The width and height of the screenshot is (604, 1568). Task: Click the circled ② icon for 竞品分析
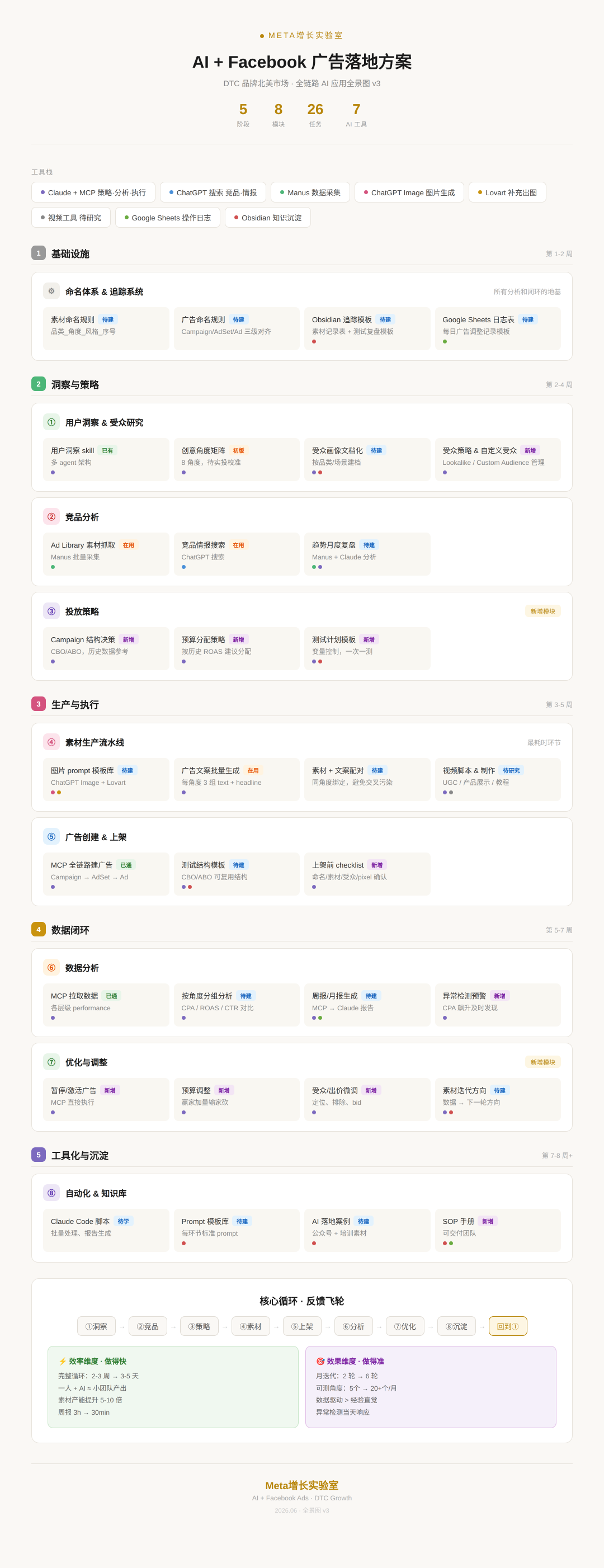51,516
